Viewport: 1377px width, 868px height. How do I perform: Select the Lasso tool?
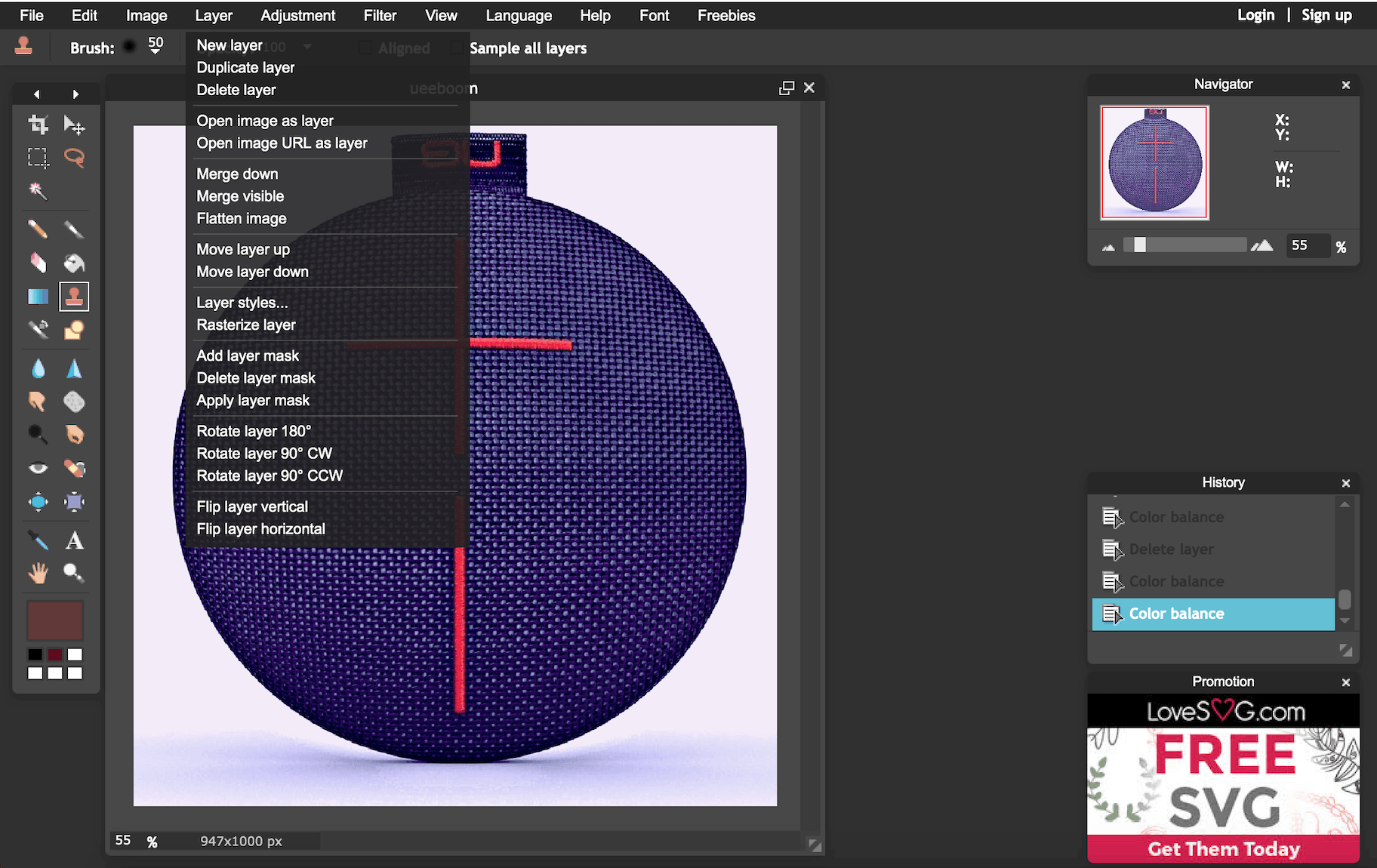(74, 157)
